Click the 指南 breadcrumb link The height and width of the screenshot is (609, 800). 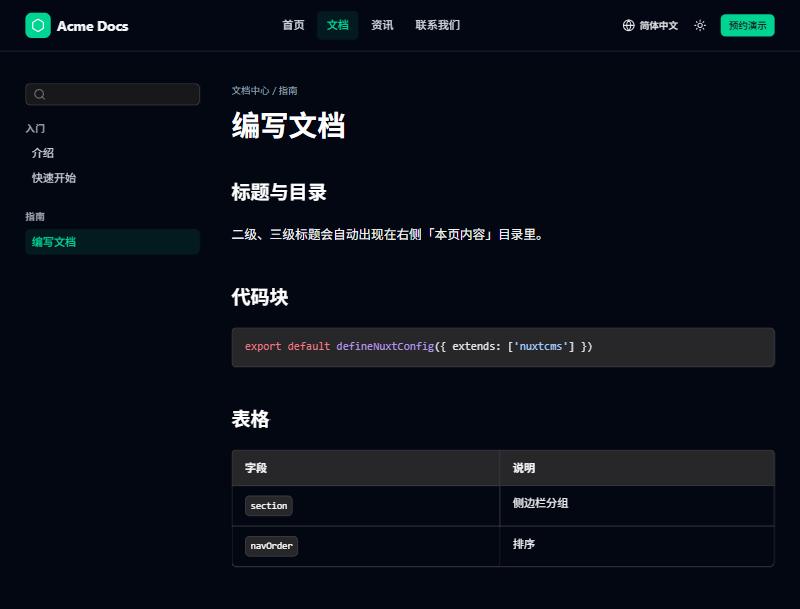pos(288,91)
